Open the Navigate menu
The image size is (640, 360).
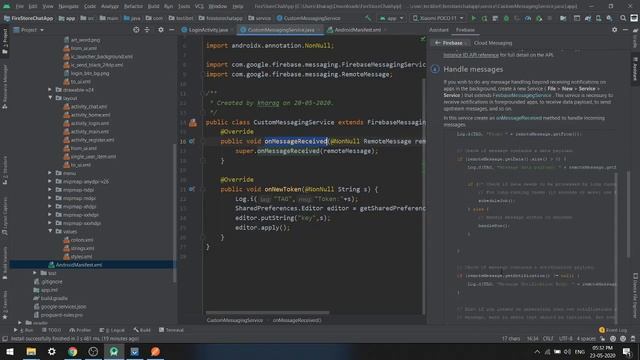pyautogui.click(x=68, y=6)
